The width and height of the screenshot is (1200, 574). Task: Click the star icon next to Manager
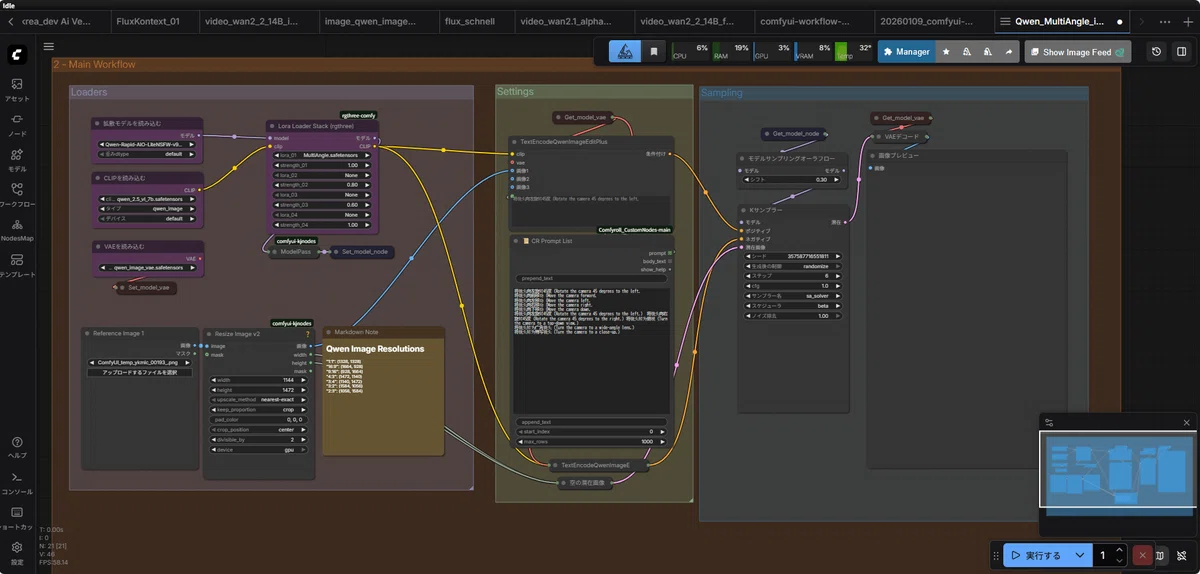(946, 51)
